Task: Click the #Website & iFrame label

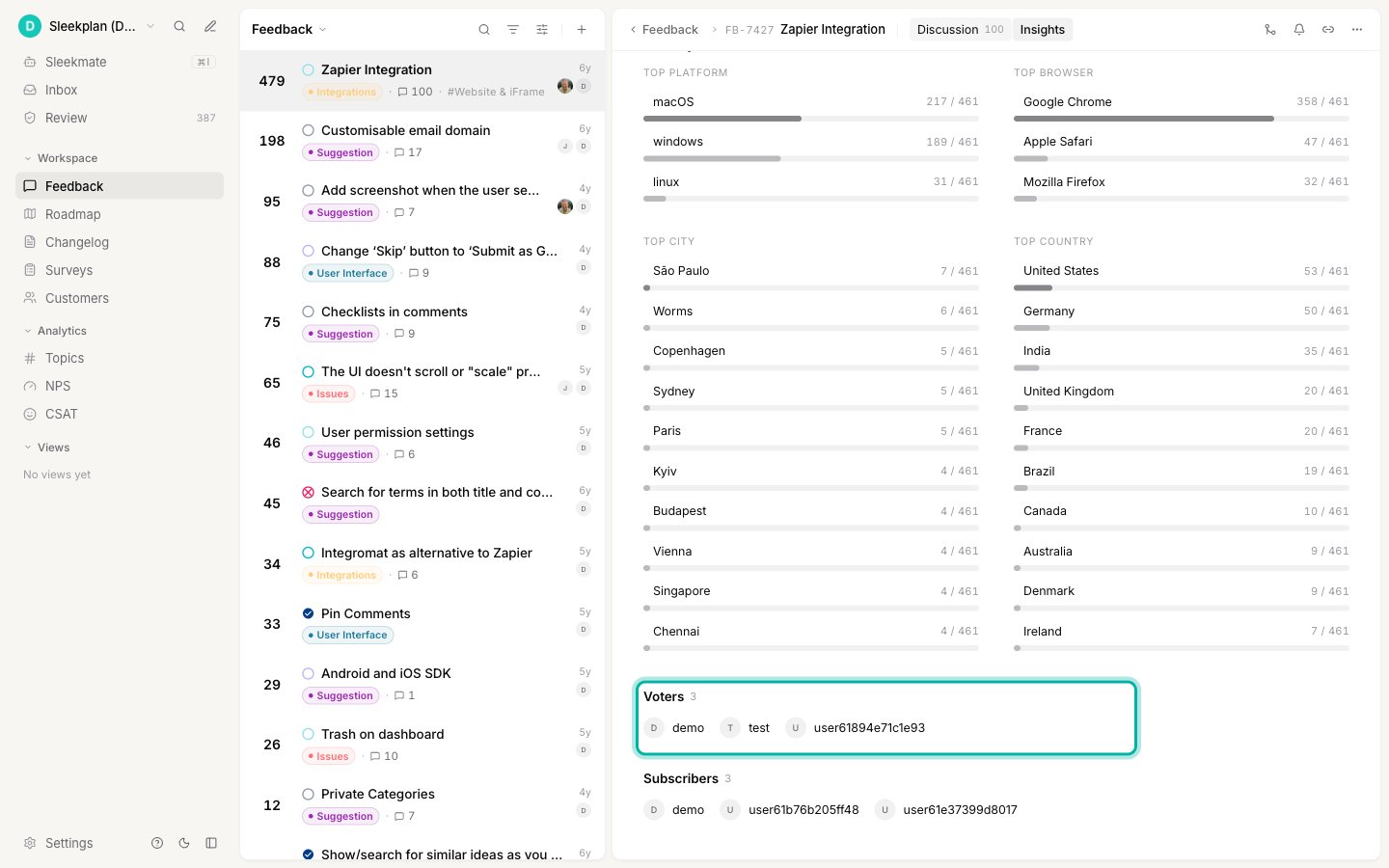Action: (496, 92)
